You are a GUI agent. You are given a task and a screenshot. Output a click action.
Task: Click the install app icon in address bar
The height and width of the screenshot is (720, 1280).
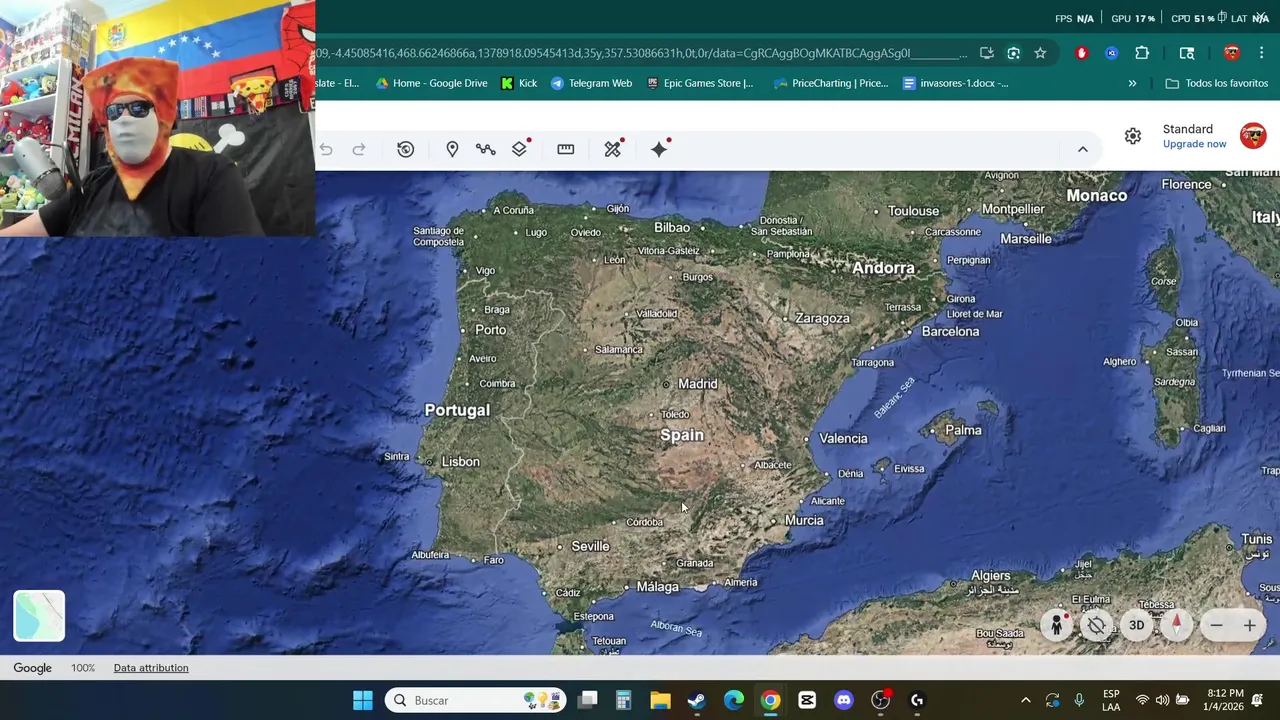[x=986, y=53]
